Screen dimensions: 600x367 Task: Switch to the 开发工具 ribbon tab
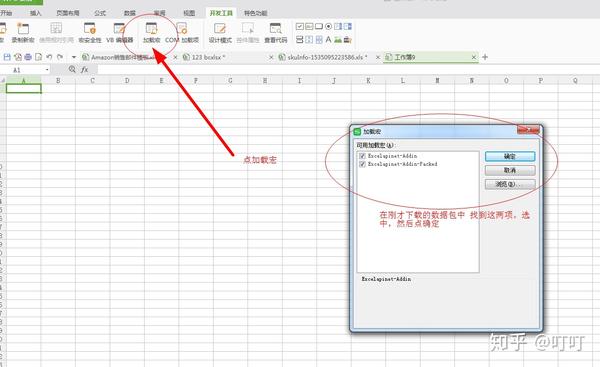tap(221, 13)
